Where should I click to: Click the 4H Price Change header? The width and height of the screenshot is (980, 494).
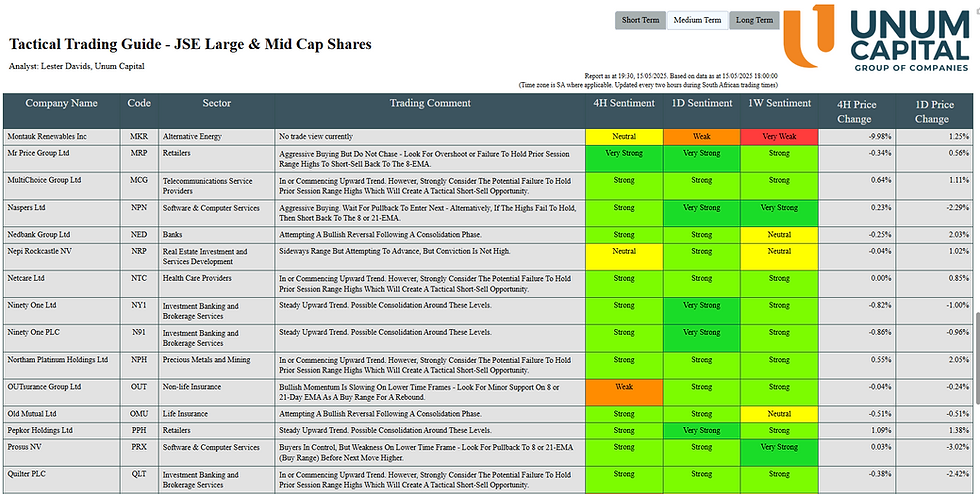(x=856, y=111)
